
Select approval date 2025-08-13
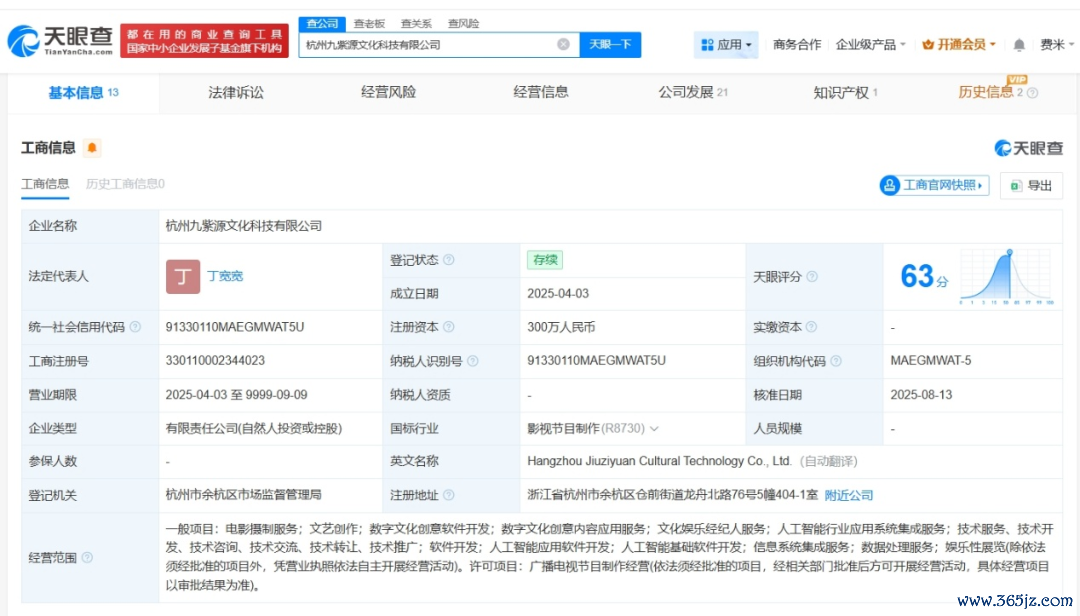coord(921,395)
